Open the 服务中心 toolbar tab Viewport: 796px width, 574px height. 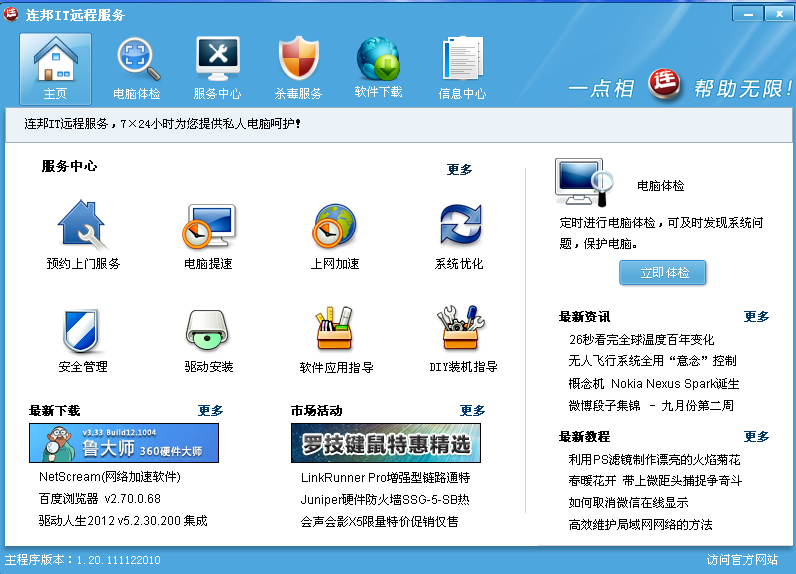point(217,68)
